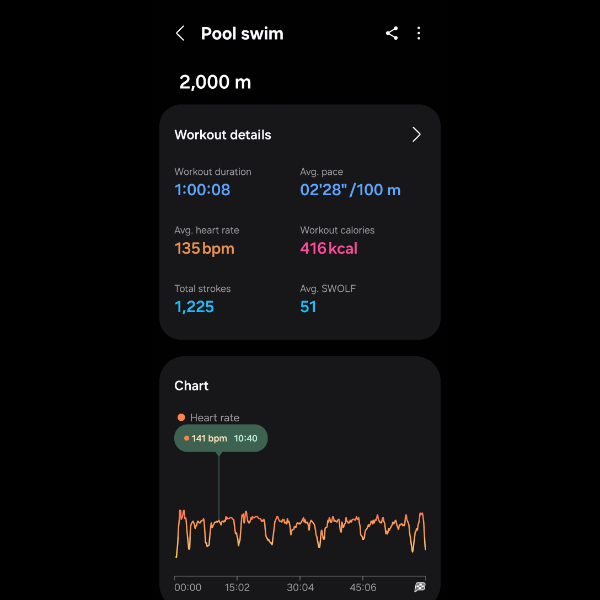Screen dimensions: 600x600
Task: Tap the Pool swim page title
Action: pos(242,33)
